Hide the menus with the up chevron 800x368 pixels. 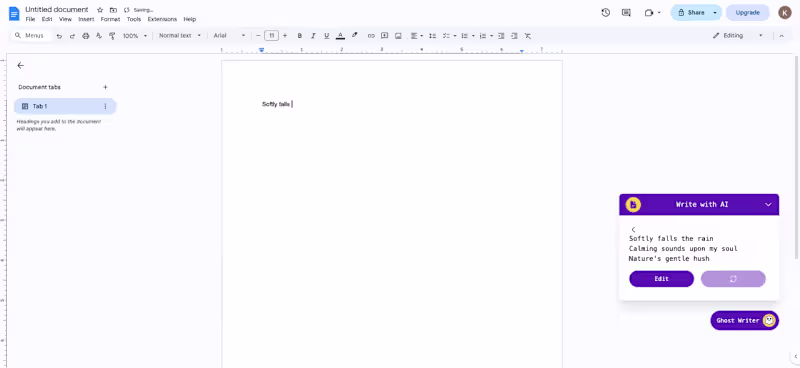coord(781,36)
